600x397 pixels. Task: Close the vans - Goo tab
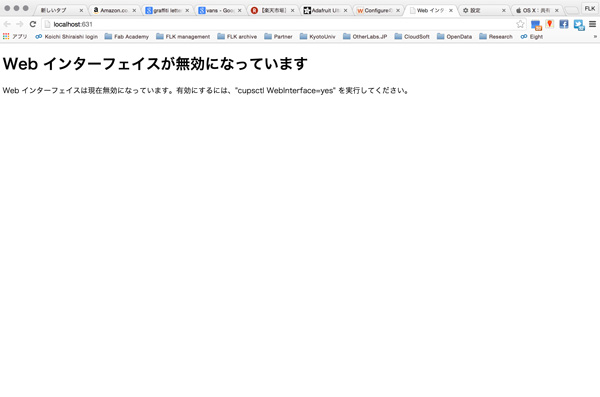pyautogui.click(x=240, y=10)
